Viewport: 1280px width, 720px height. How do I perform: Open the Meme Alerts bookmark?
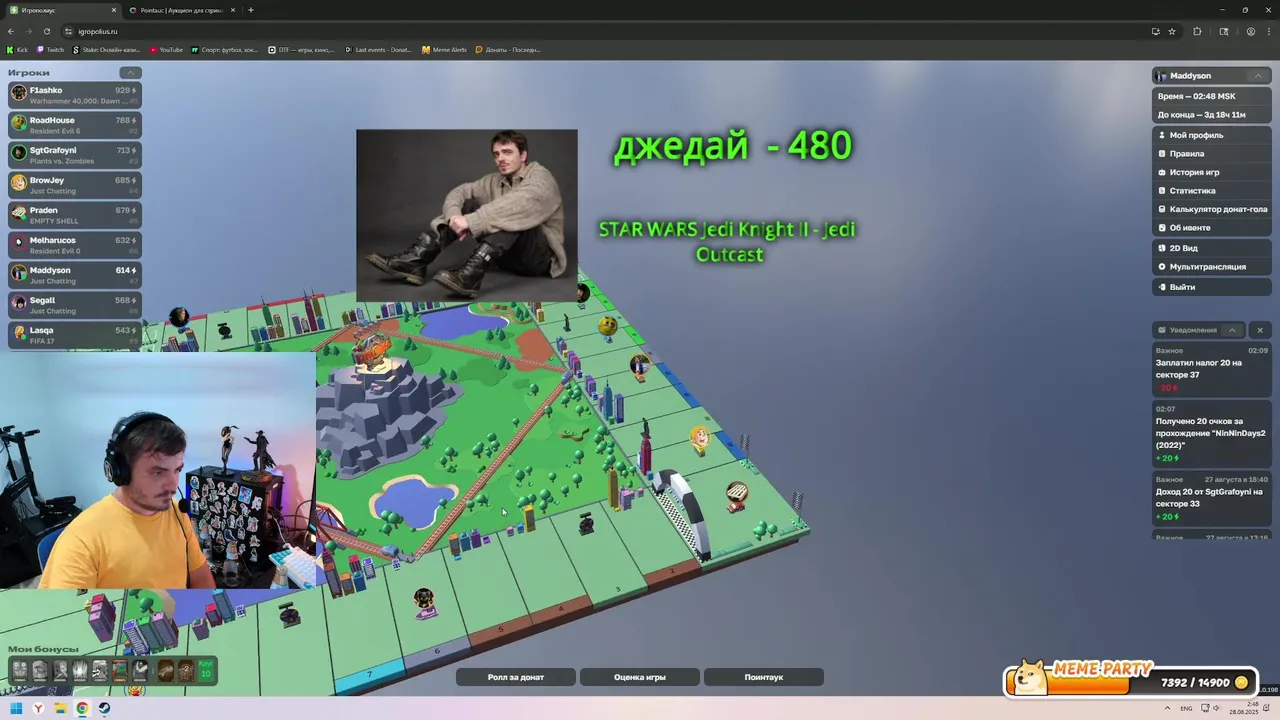coord(444,49)
